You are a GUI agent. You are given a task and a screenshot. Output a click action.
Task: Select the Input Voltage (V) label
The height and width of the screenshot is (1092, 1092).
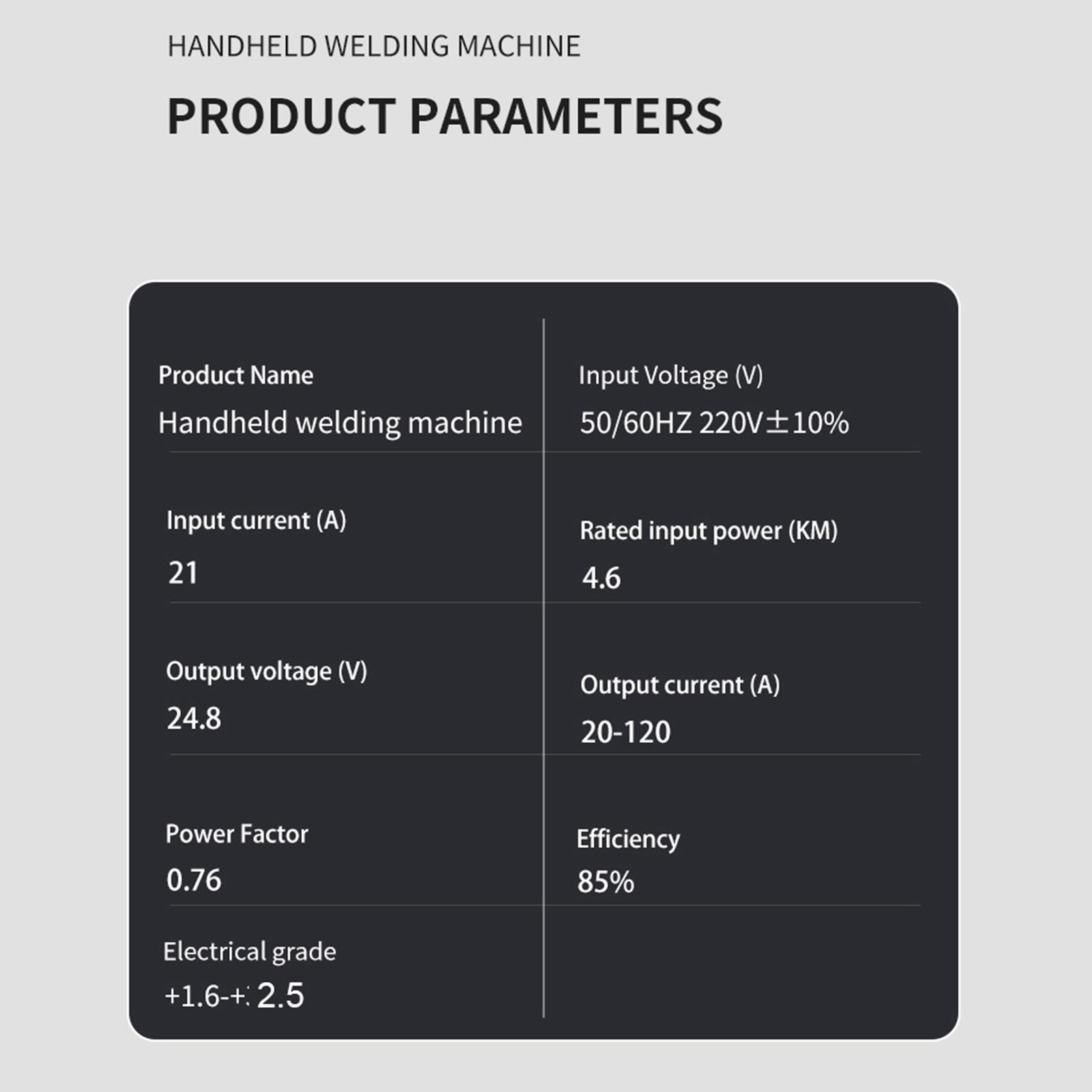click(x=670, y=376)
